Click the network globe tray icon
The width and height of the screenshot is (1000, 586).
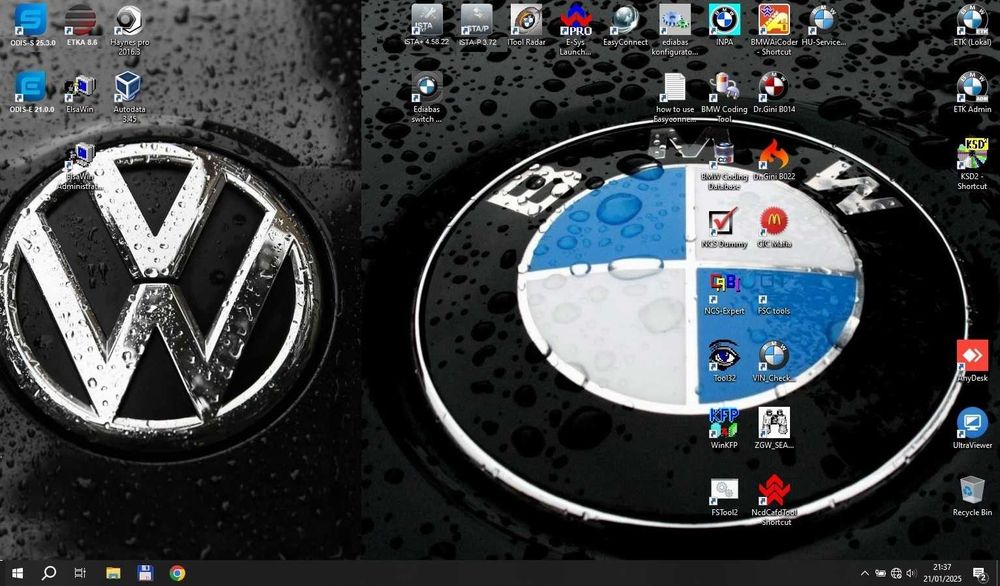click(x=896, y=573)
